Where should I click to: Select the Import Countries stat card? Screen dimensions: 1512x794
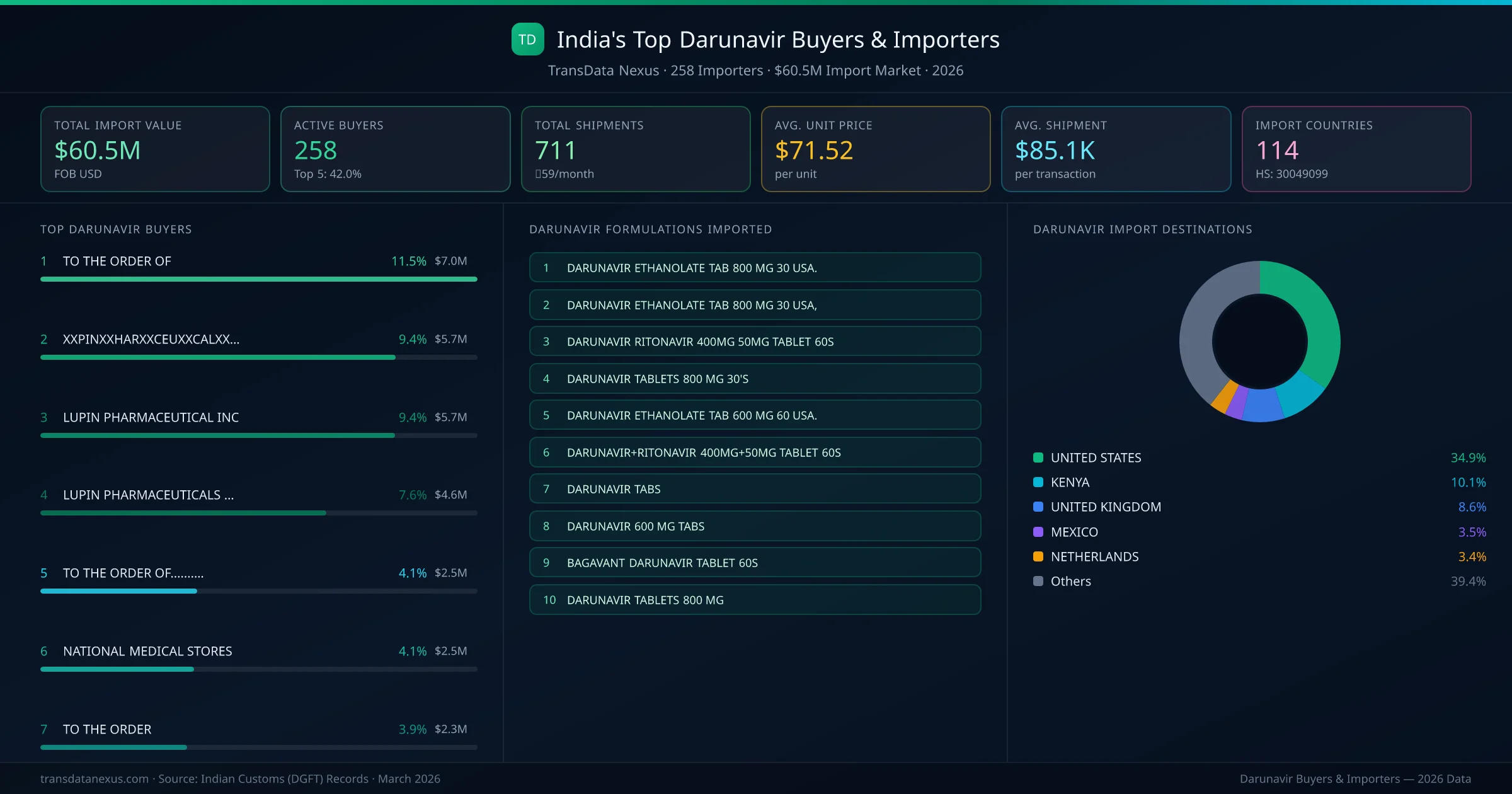1356,149
